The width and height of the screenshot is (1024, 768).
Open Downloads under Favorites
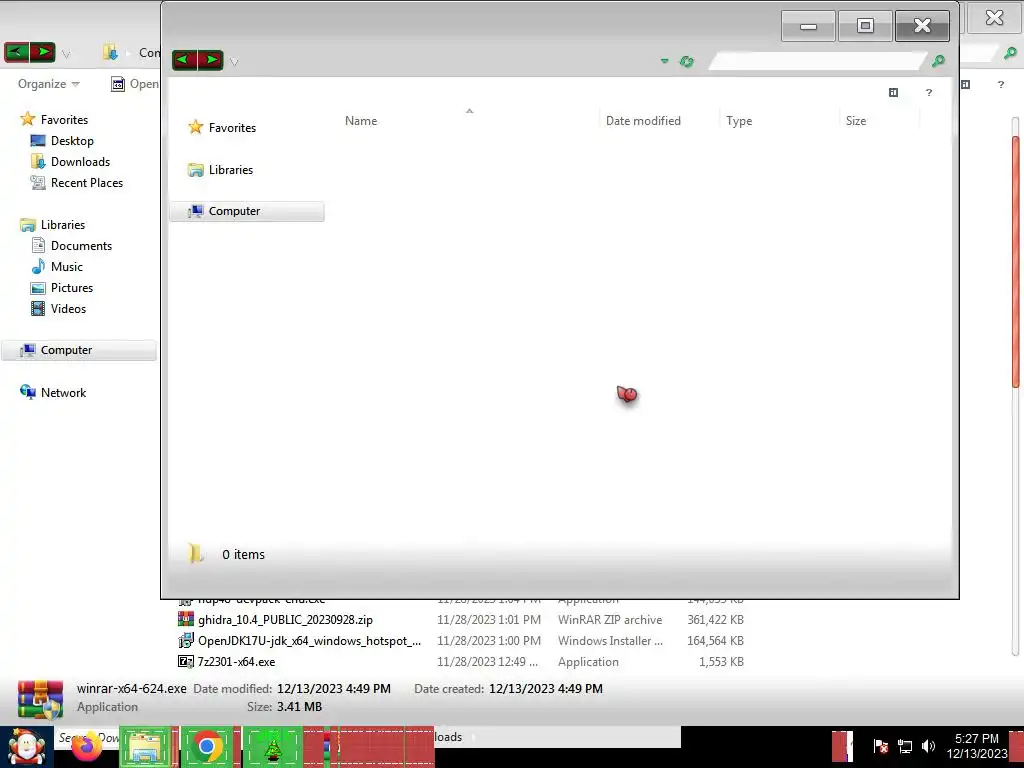(x=71, y=161)
